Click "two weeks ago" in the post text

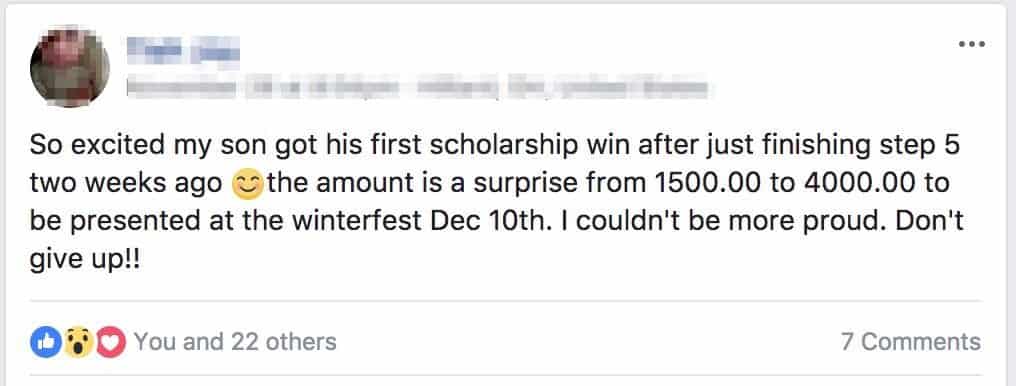pos(126,185)
